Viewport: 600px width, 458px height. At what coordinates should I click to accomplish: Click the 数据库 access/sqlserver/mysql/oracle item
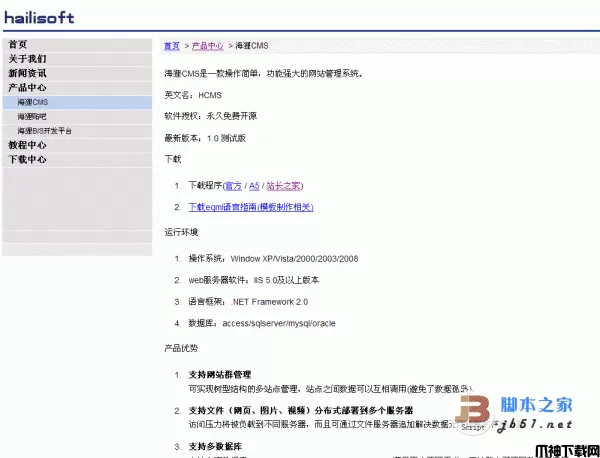click(262, 323)
